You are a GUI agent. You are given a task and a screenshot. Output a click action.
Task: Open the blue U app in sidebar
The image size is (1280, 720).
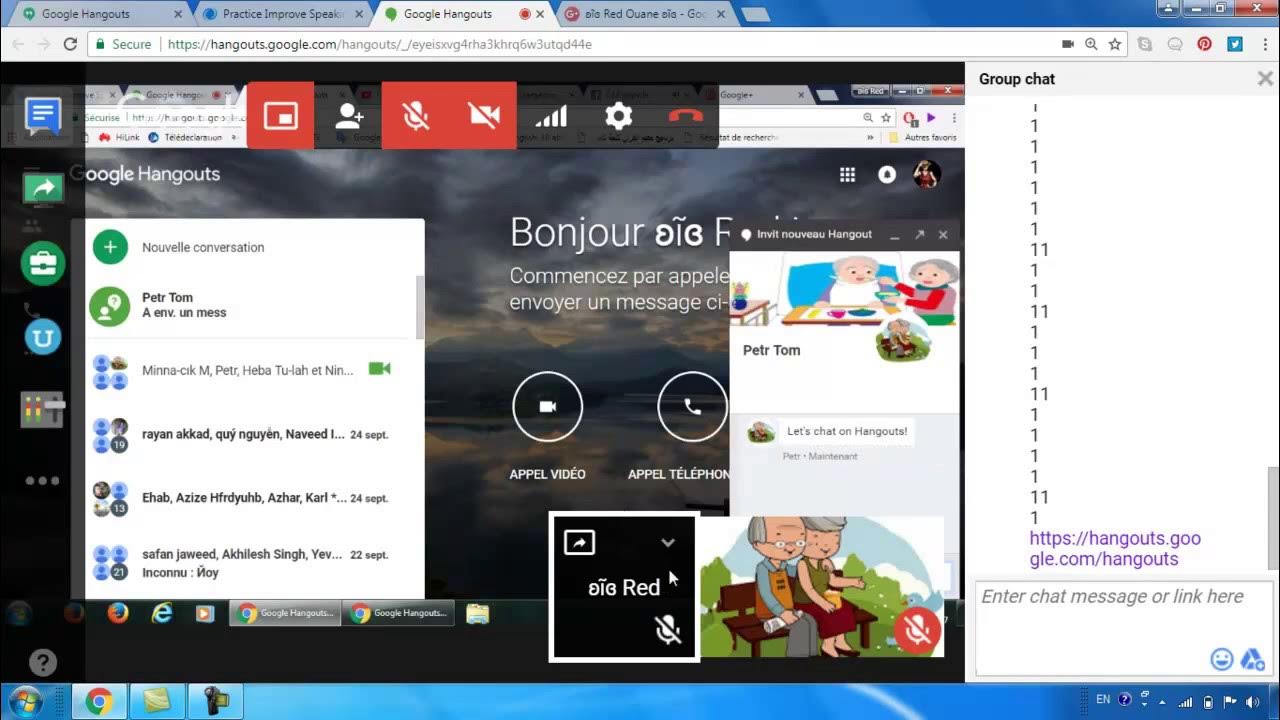pos(43,337)
